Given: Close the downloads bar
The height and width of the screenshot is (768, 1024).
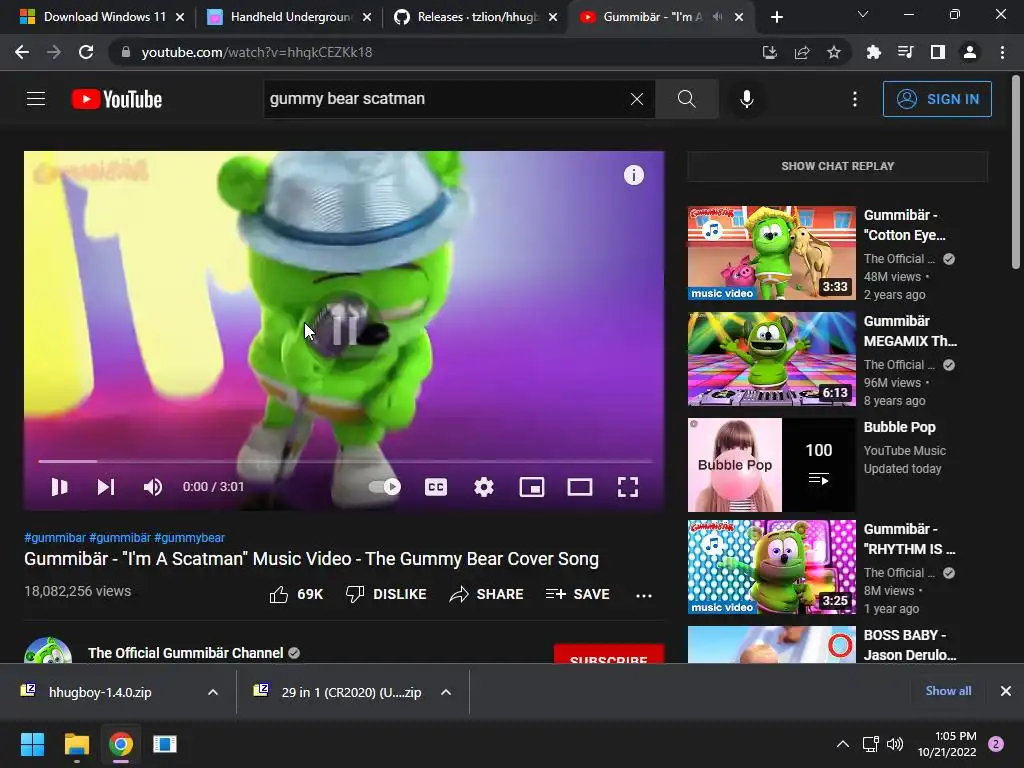Looking at the screenshot, I should point(1006,691).
